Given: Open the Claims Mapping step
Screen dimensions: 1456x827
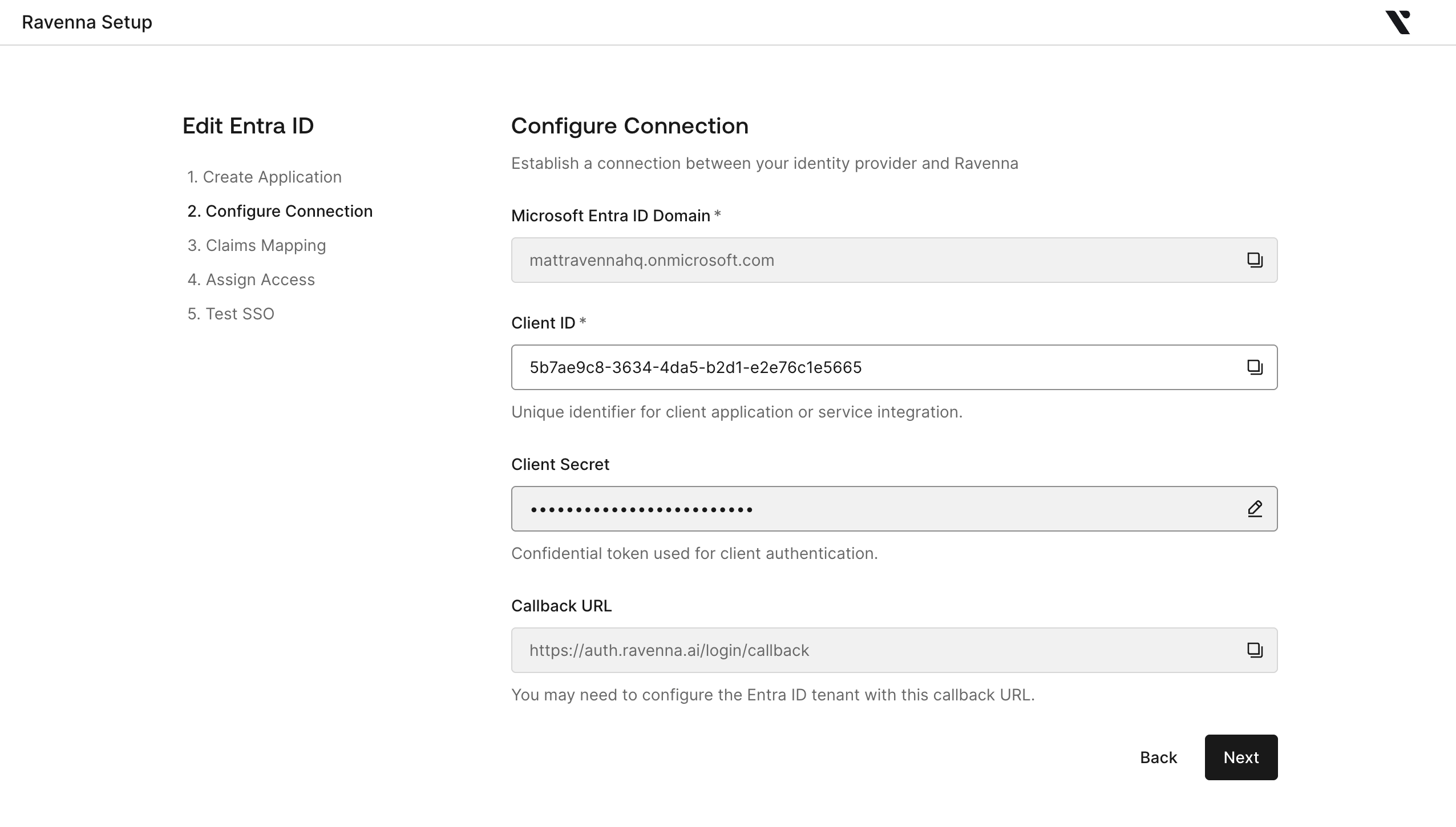Looking at the screenshot, I should coord(257,245).
